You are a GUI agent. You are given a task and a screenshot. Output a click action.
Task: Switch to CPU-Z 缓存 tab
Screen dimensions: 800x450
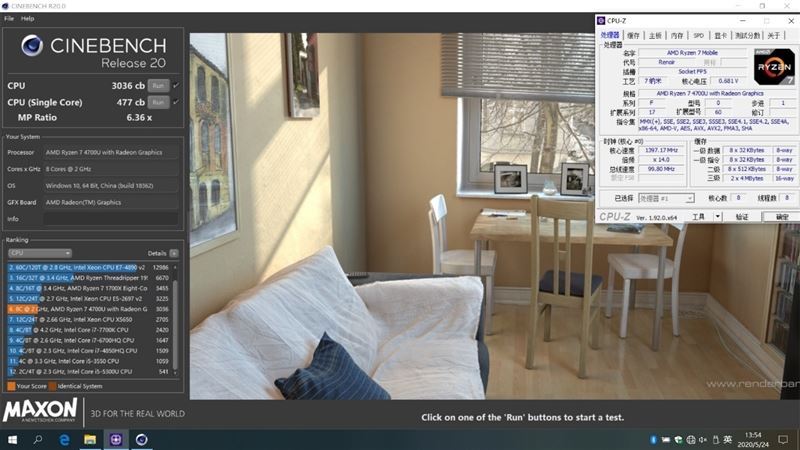(x=633, y=35)
